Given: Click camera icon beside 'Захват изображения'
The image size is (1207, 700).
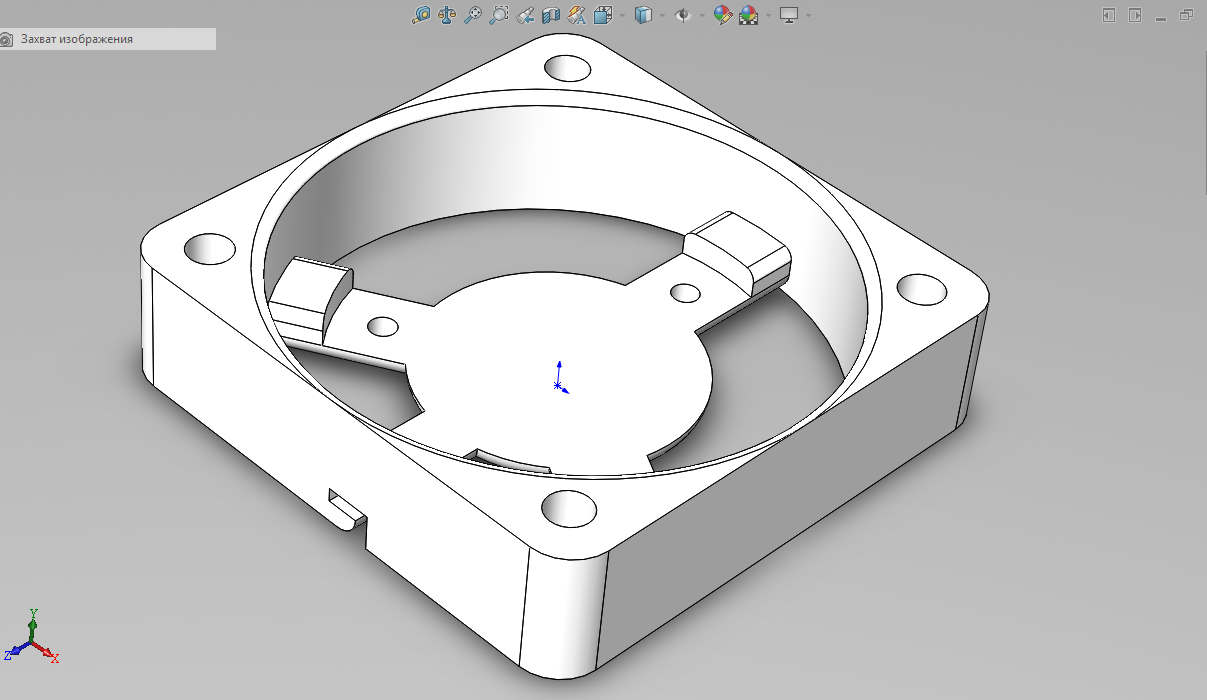Looking at the screenshot, I should tap(6, 40).
